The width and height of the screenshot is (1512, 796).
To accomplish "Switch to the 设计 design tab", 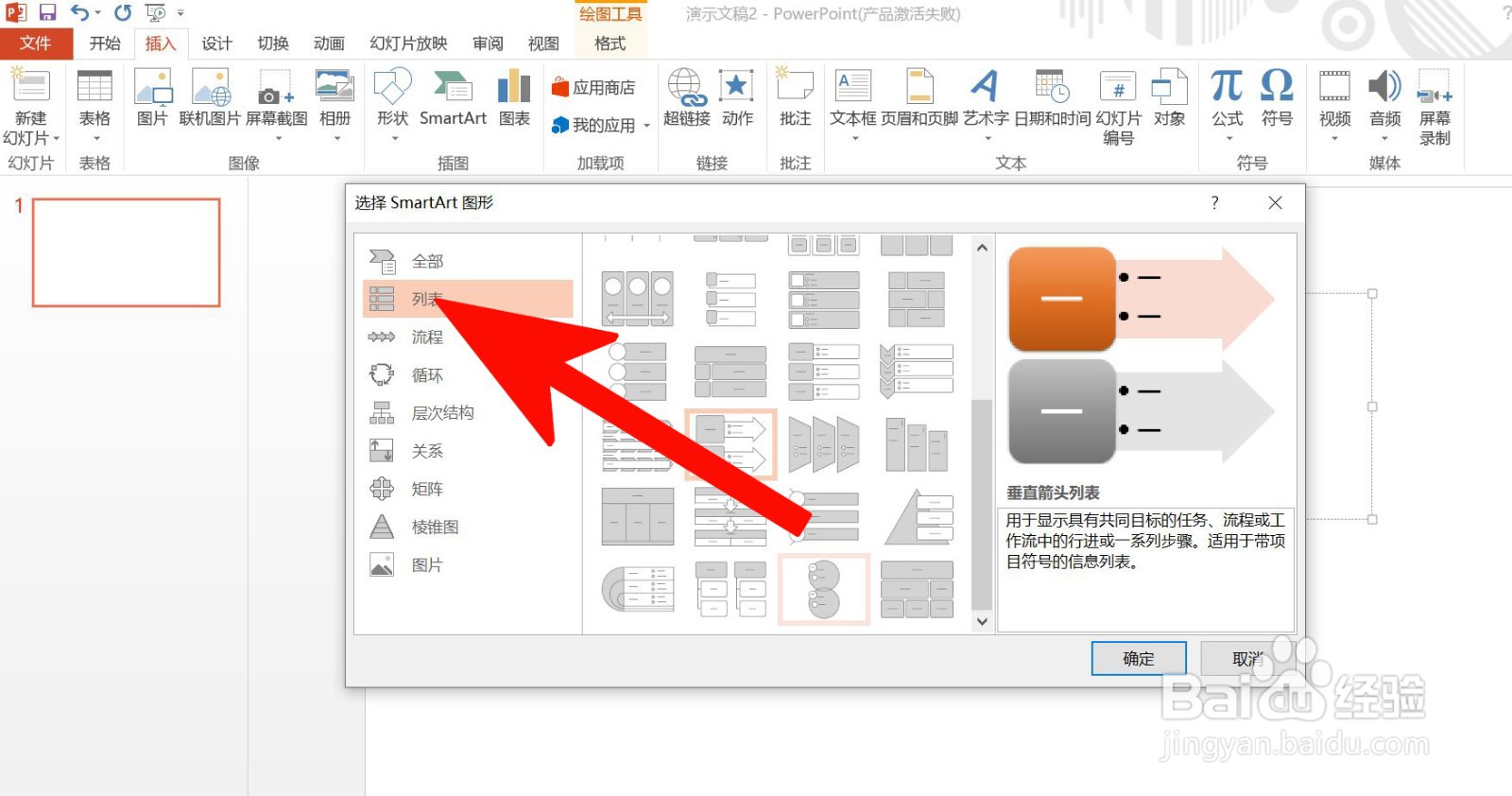I will coord(216,43).
